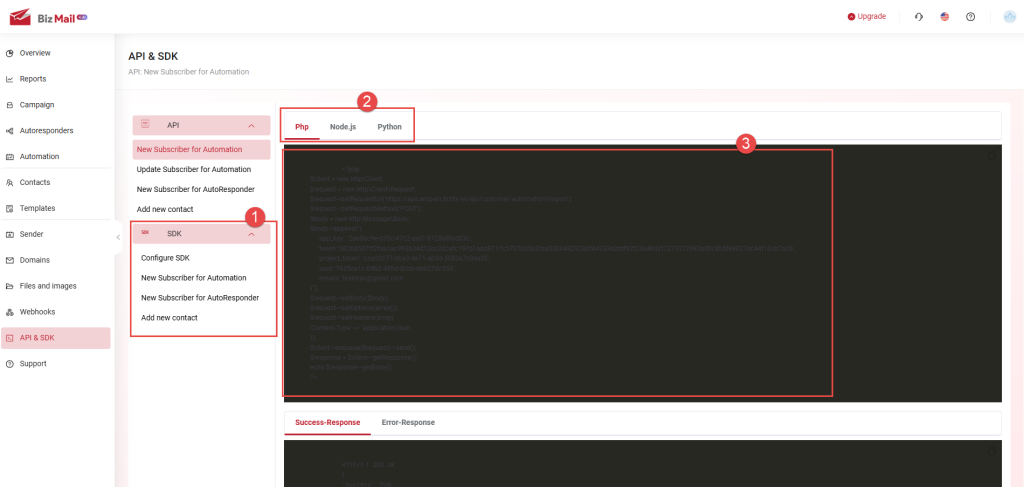Open the user profile avatar

coord(1009,16)
